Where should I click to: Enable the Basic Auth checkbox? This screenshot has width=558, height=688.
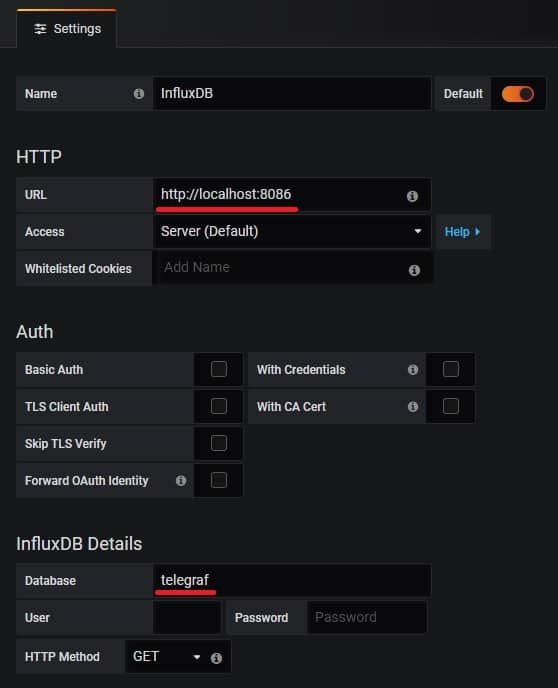218,369
